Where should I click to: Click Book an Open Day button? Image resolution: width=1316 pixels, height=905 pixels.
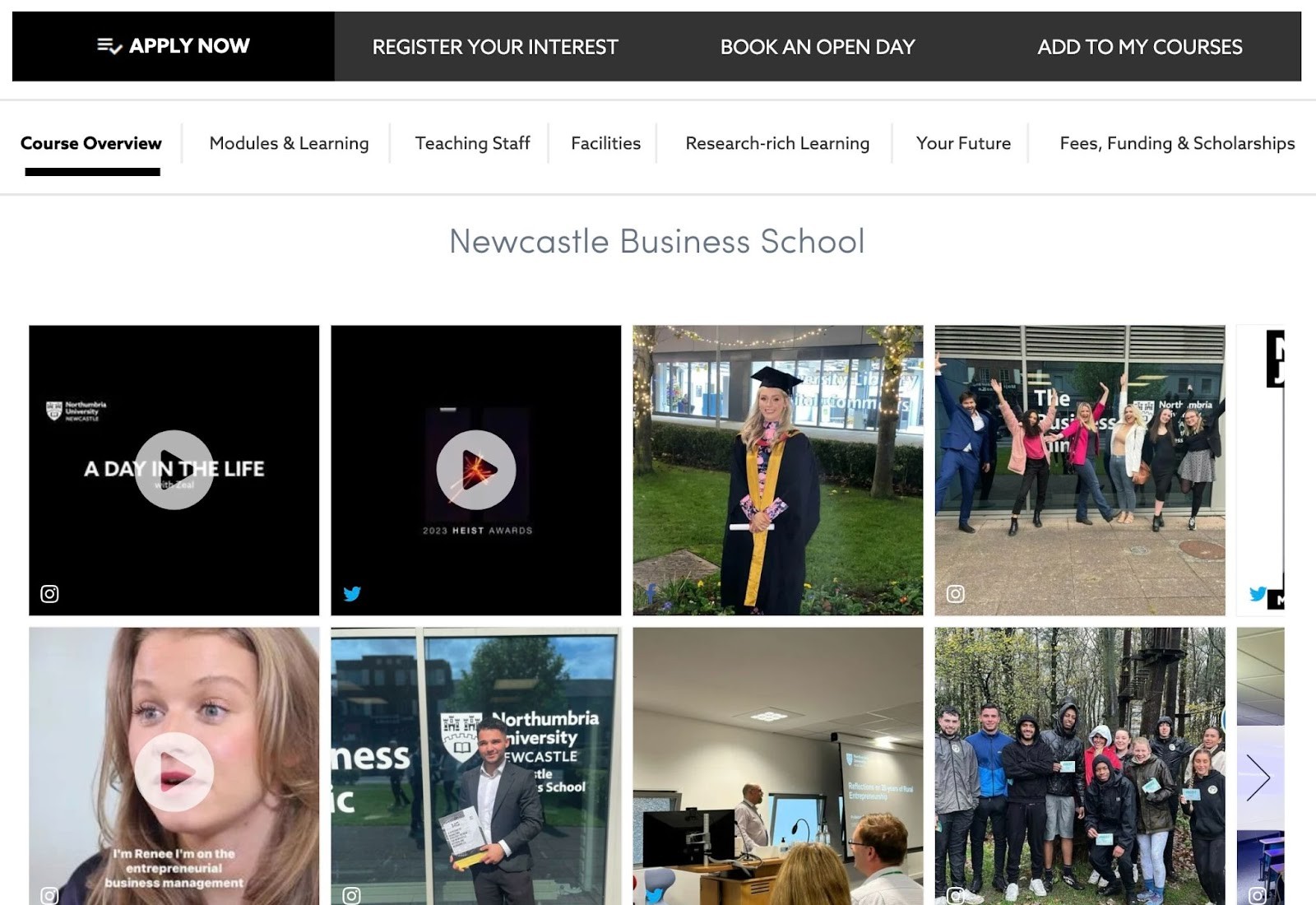818,47
